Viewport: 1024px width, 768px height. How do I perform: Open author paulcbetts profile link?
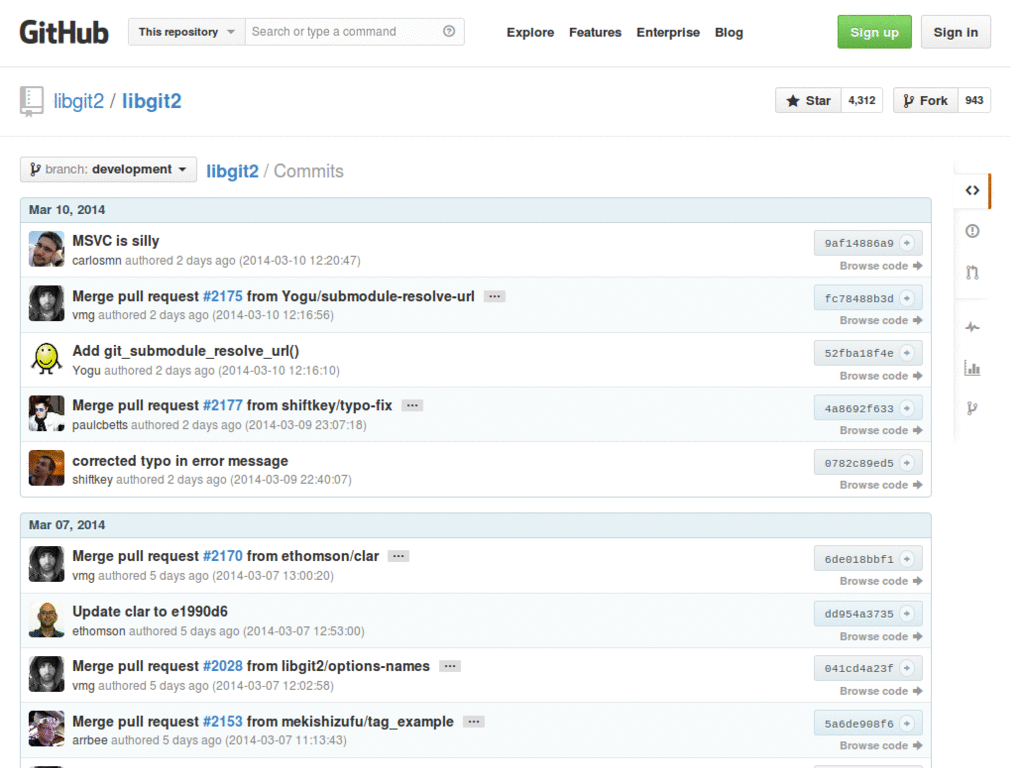pos(100,425)
